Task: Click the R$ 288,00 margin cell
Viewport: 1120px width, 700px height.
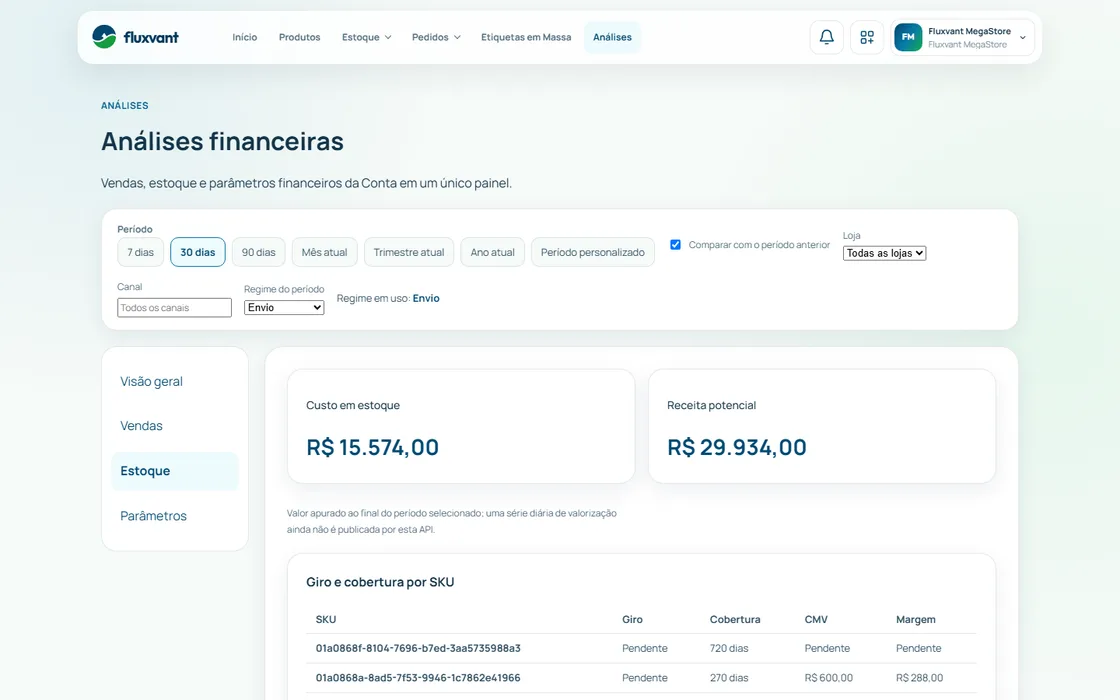Action: tap(919, 678)
